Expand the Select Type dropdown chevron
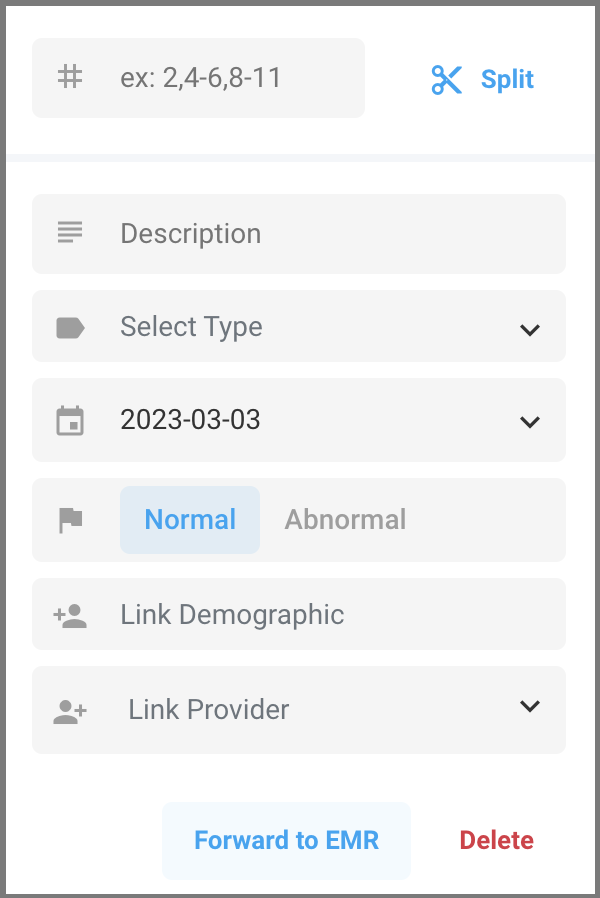Viewport: 600px width, 898px height. click(530, 329)
